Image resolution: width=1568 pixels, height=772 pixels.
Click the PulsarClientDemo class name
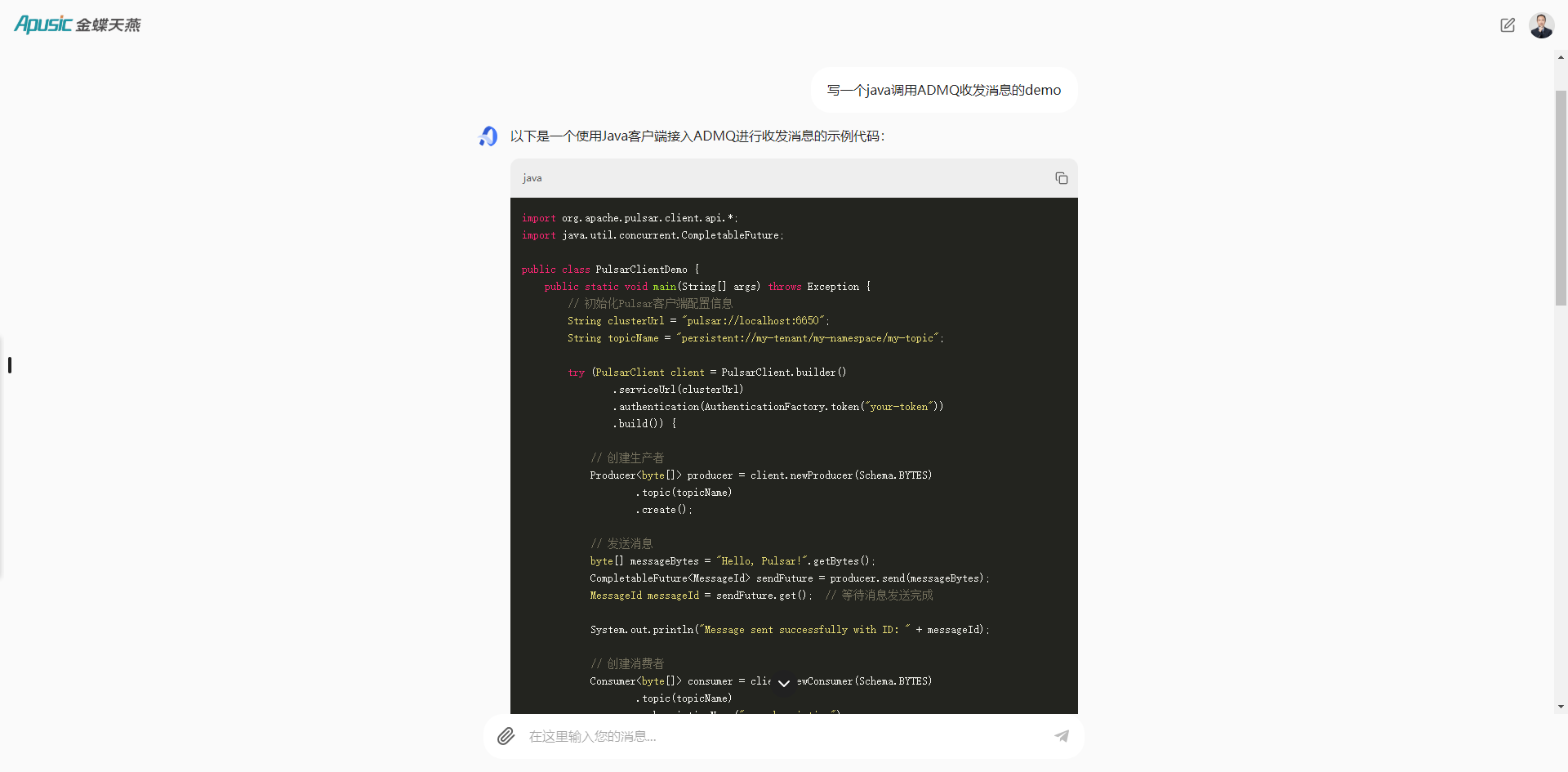click(641, 270)
